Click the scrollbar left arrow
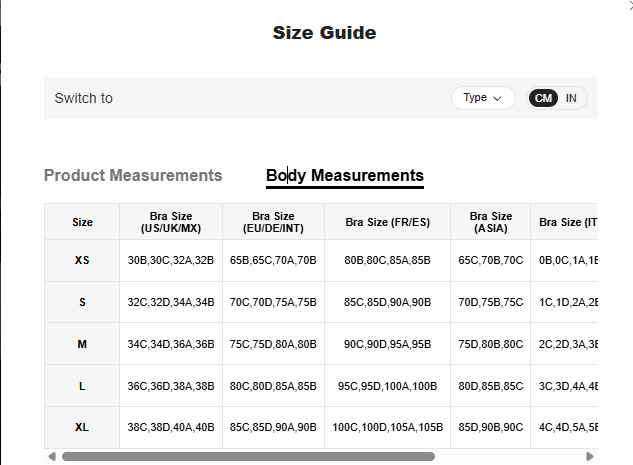This screenshot has width=633, height=465. [52, 456]
